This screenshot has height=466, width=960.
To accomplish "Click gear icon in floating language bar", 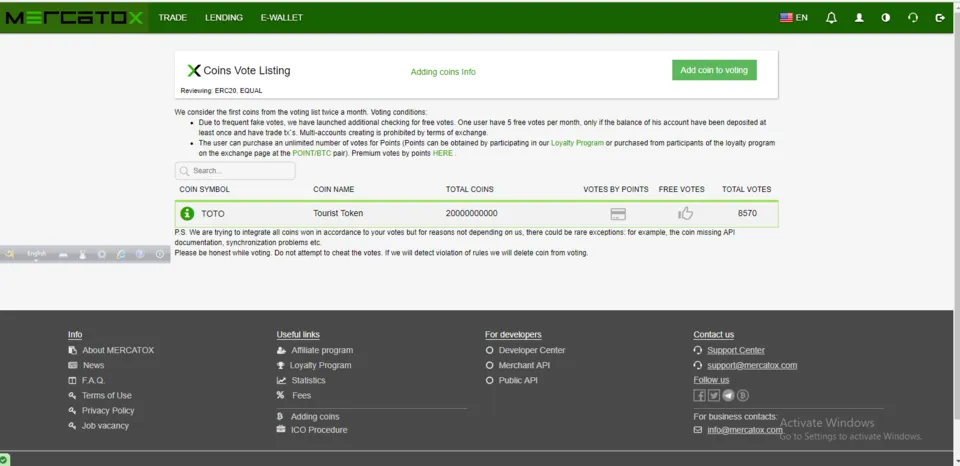I will (102, 255).
